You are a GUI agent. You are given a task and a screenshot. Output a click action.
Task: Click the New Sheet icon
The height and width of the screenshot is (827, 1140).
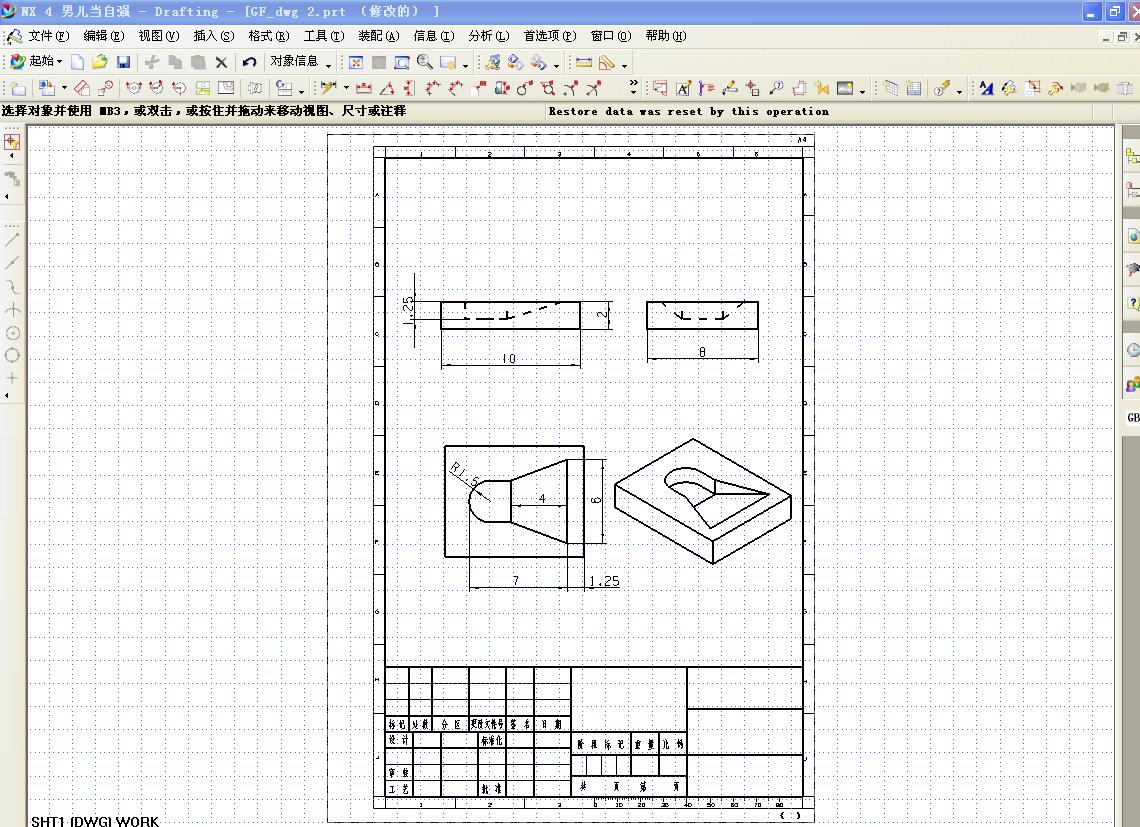coord(17,88)
